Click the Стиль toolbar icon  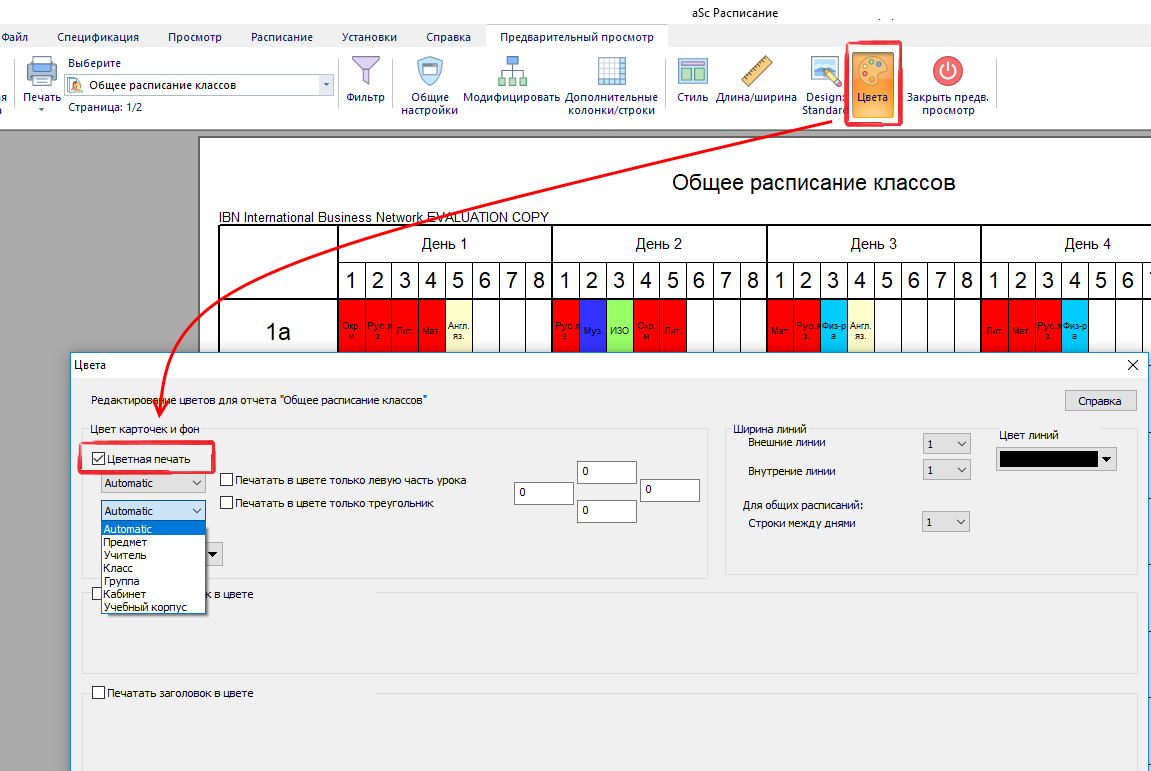pos(692,73)
